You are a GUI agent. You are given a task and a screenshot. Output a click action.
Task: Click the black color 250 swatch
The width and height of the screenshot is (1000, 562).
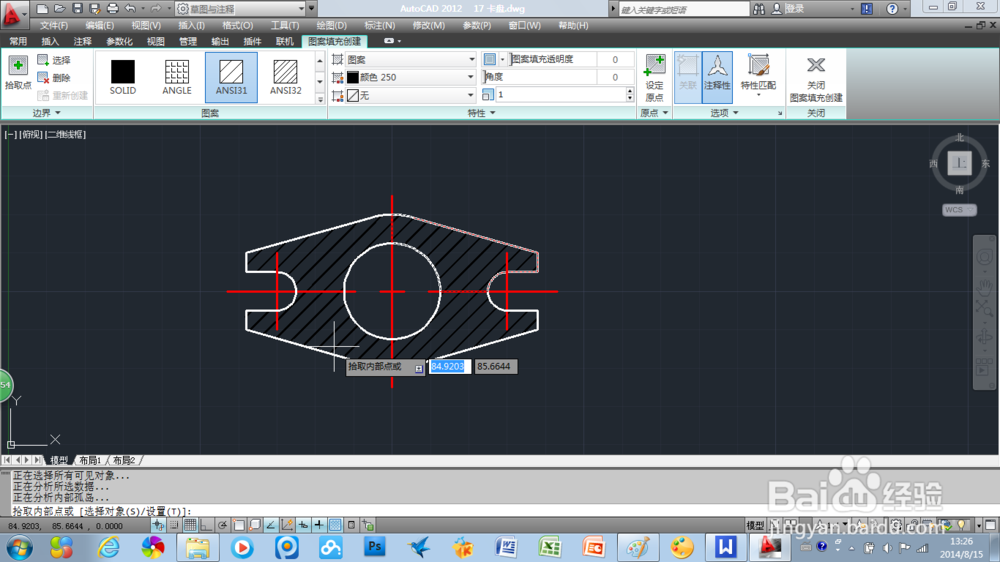(353, 77)
